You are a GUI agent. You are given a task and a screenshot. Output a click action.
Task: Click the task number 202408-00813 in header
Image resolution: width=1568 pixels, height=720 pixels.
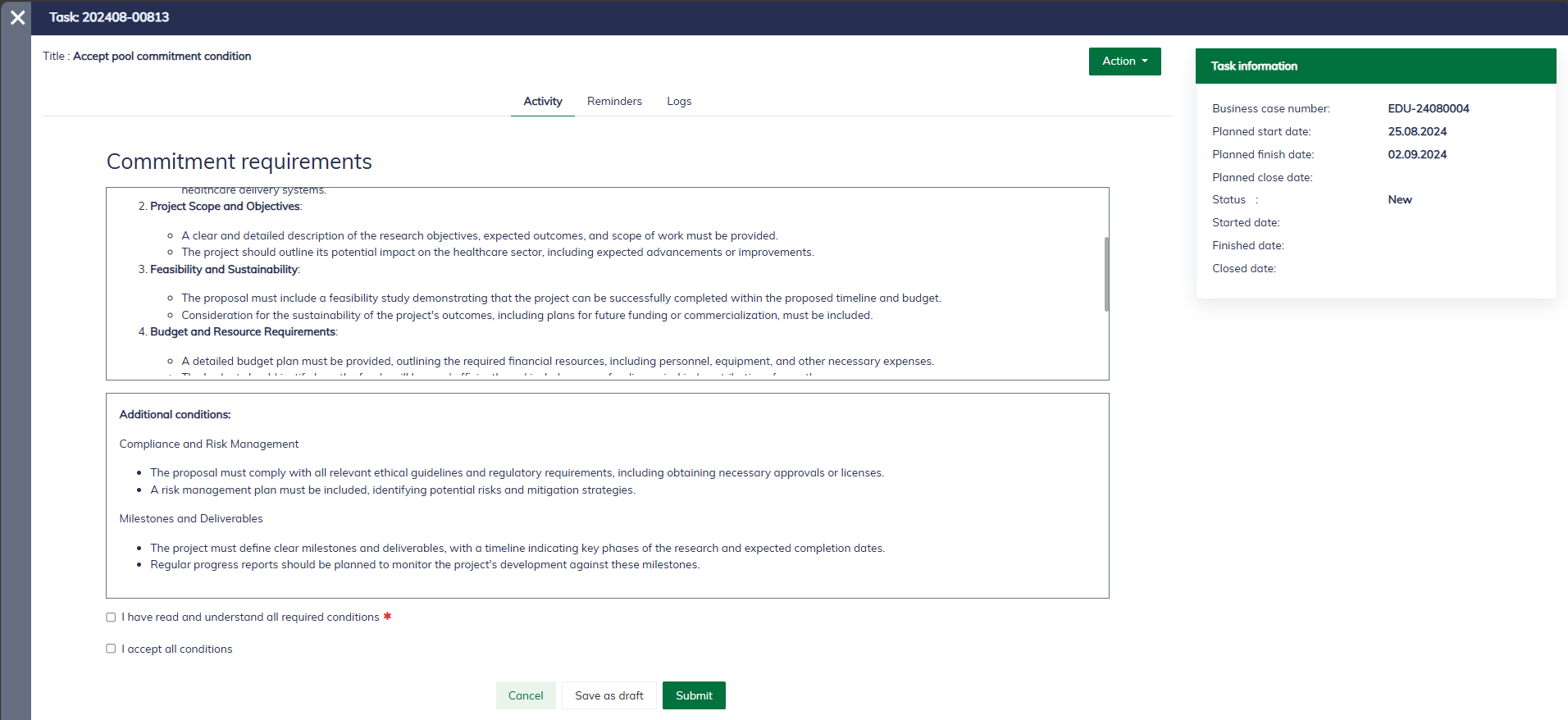125,17
